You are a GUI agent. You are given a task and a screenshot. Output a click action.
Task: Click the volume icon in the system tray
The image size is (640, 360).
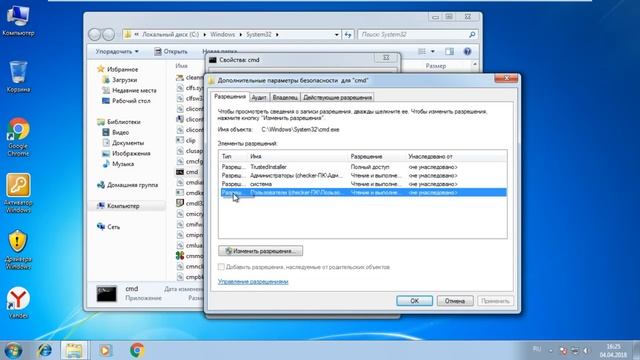[x=586, y=351]
